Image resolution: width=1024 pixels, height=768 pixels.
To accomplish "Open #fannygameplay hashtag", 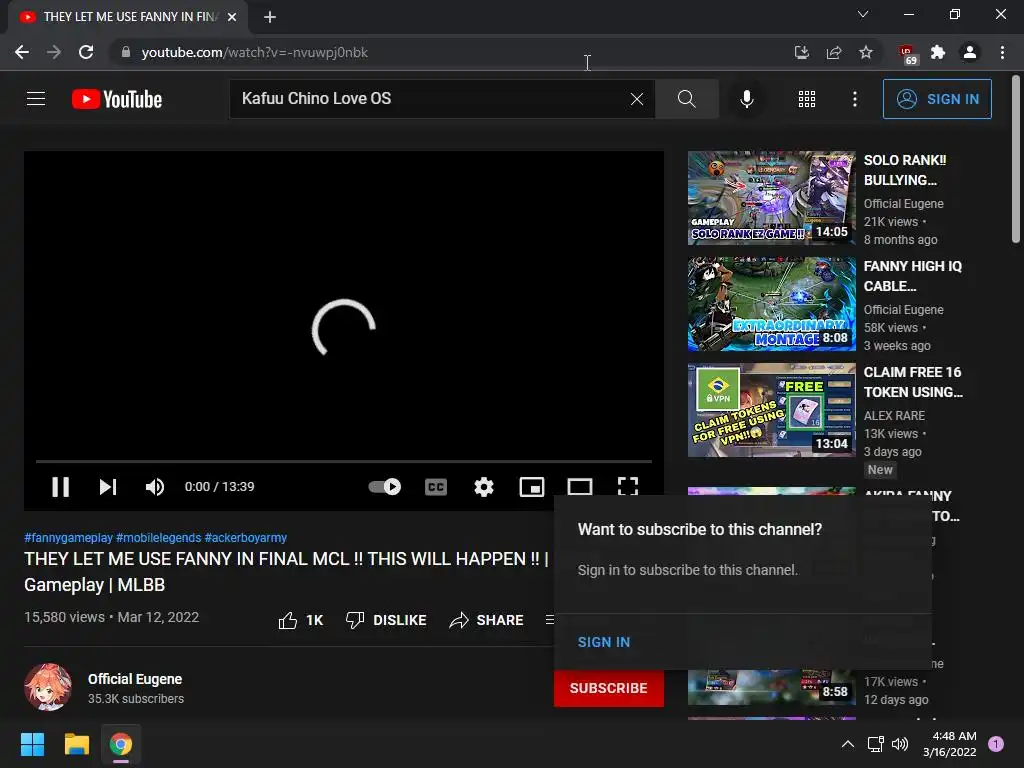I will coord(69,537).
